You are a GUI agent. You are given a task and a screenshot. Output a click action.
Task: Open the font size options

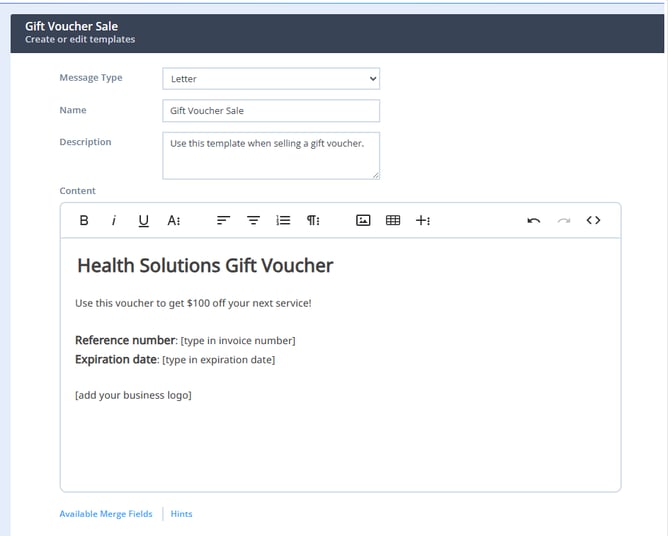[x=173, y=220]
